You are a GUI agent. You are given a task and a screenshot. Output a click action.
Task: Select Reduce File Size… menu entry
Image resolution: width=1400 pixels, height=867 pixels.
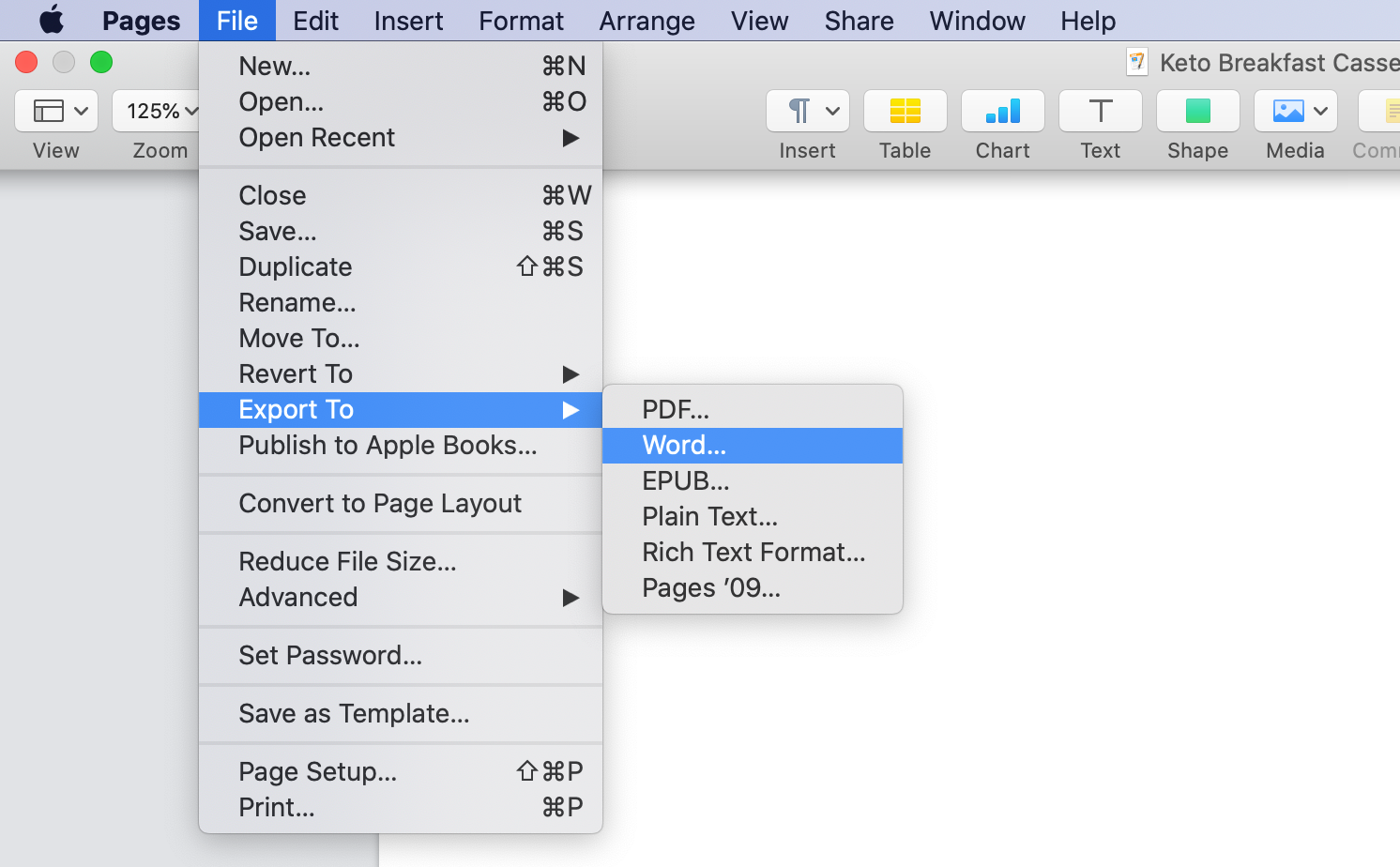[347, 562]
